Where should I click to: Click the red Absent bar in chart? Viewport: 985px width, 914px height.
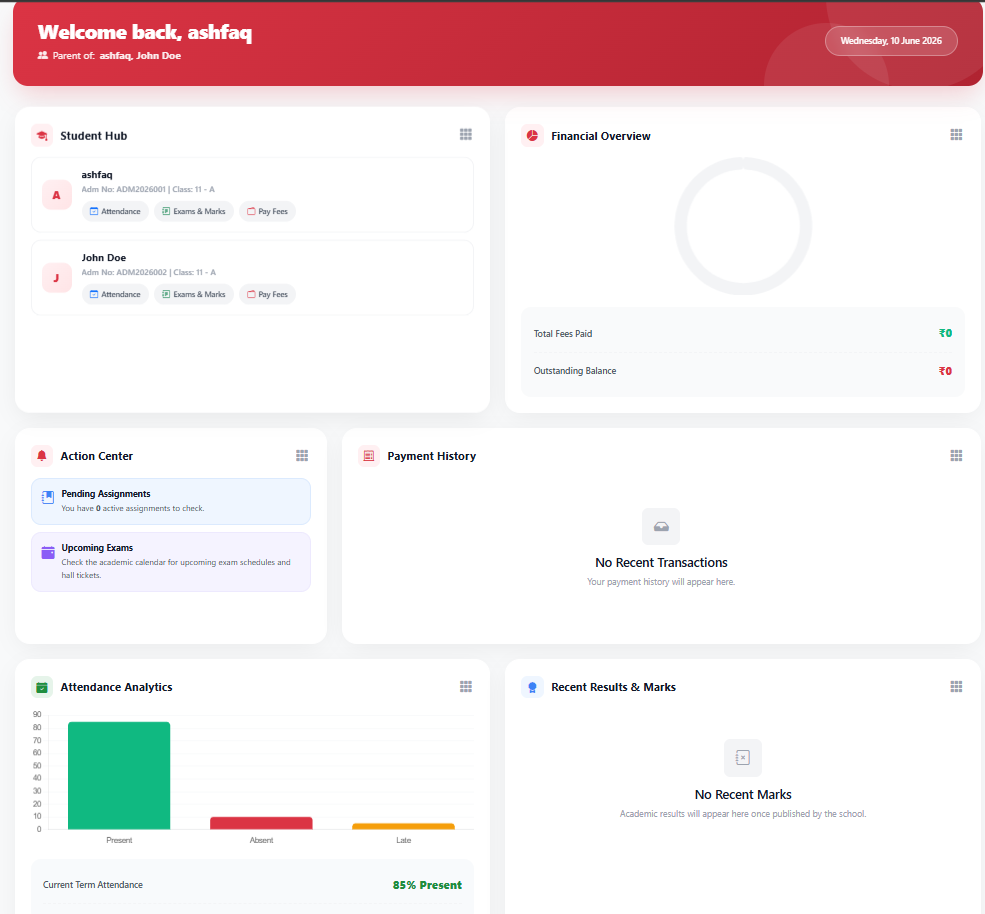(x=261, y=823)
